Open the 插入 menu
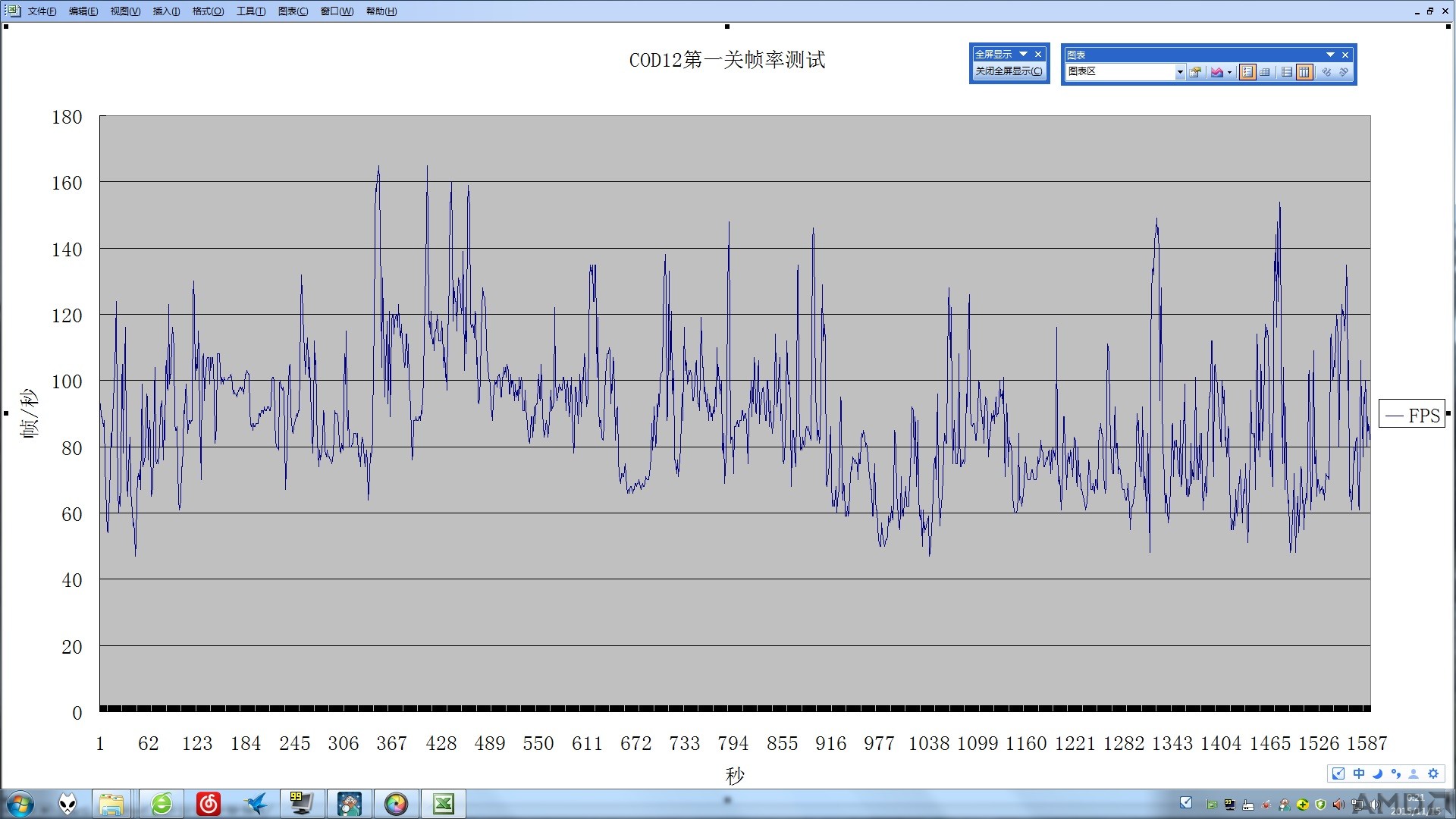The width and height of the screenshot is (1456, 819). click(166, 11)
